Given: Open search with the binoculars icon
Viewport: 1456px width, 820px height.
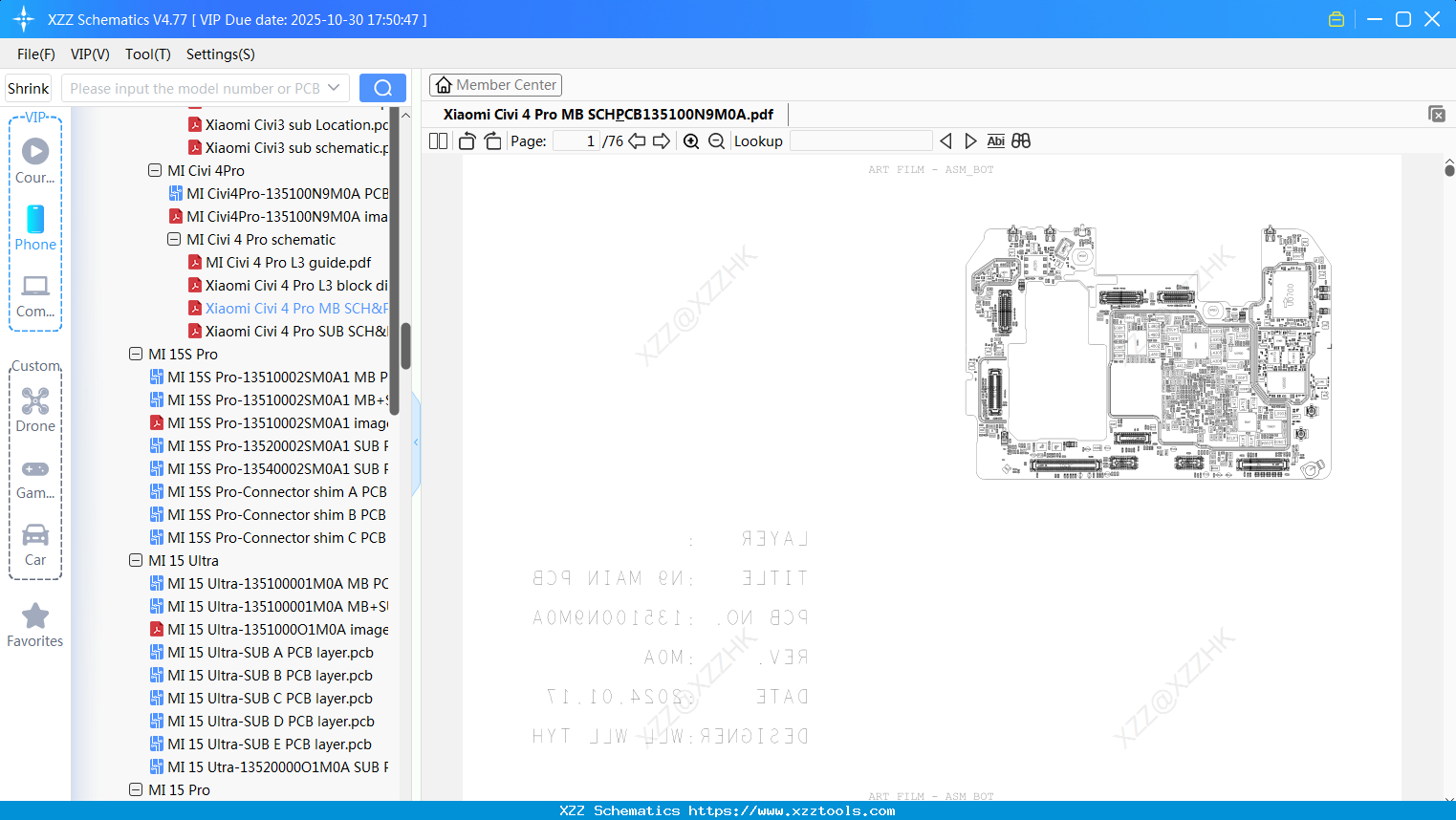Looking at the screenshot, I should (1020, 140).
